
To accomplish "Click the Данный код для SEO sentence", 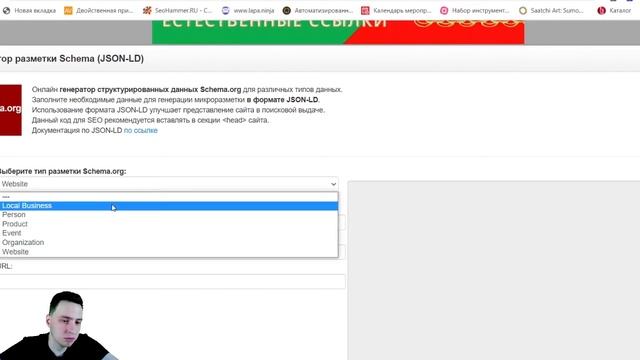I will pyautogui.click(x=150, y=120).
